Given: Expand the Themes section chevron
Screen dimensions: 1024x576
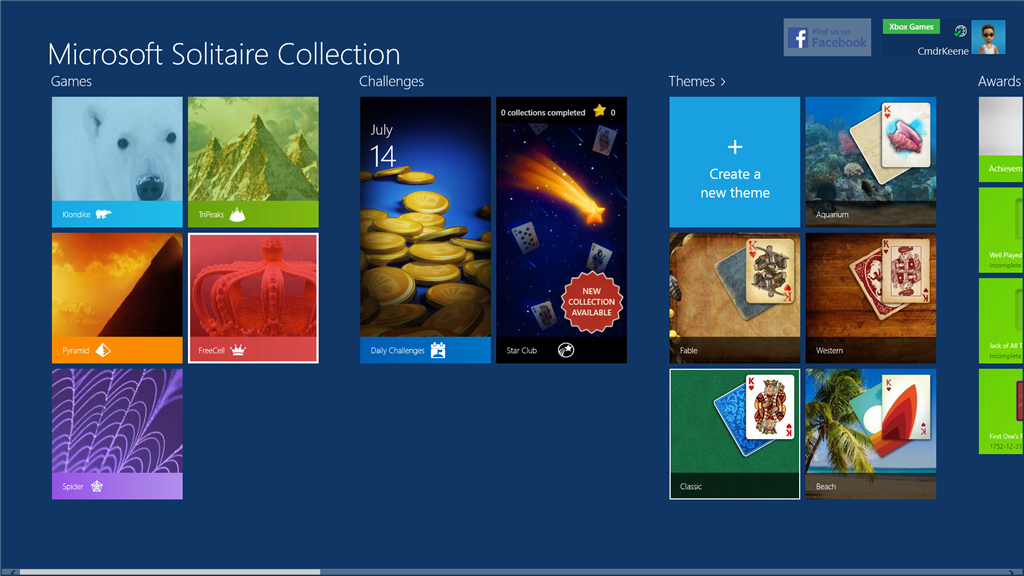Looking at the screenshot, I should (x=723, y=82).
